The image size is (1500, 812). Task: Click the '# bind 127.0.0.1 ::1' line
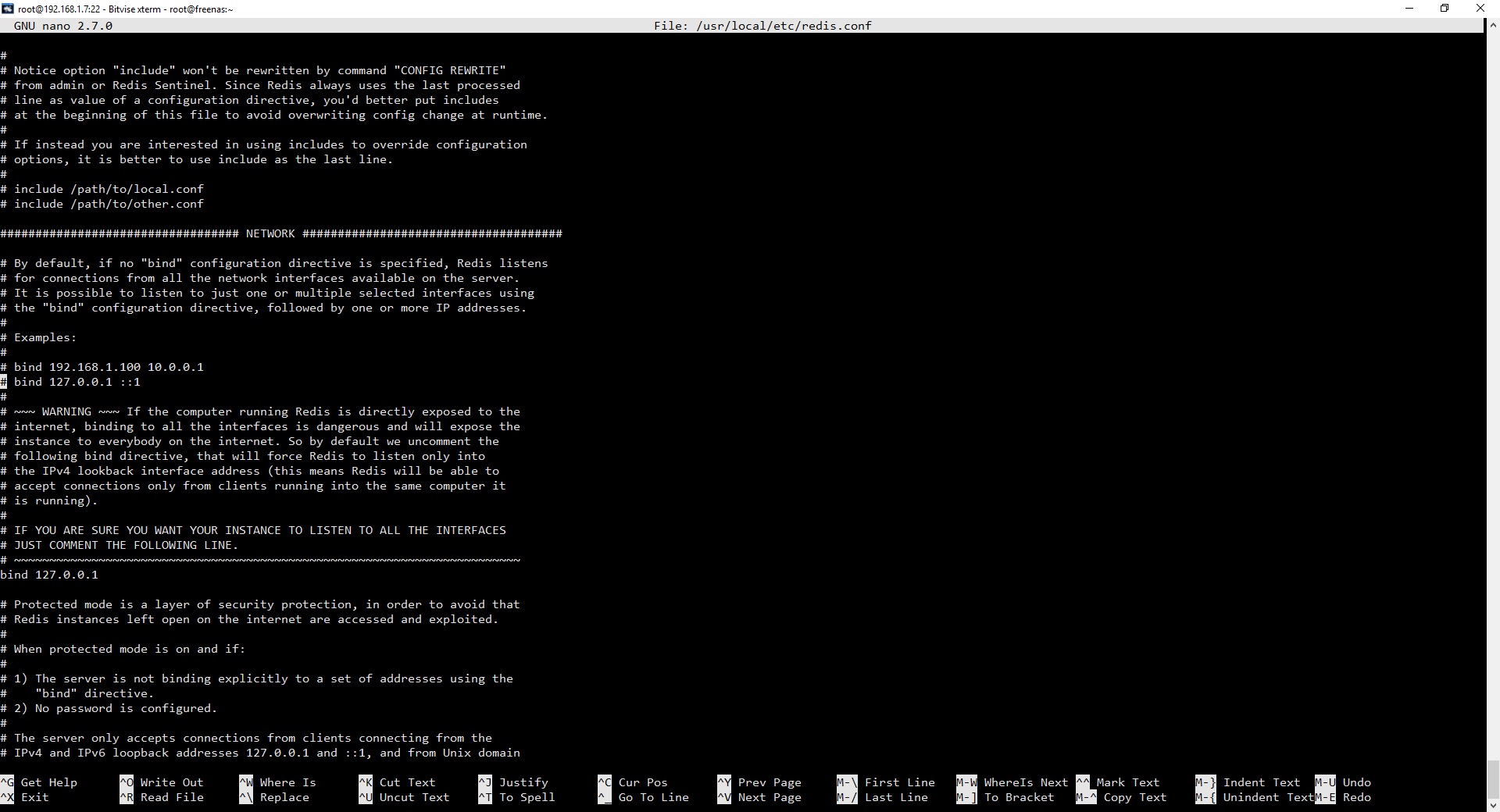pyautogui.click(x=70, y=382)
